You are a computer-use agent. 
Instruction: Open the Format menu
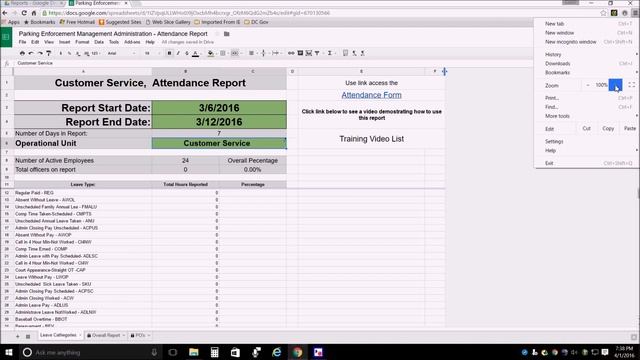pyautogui.click(x=82, y=42)
